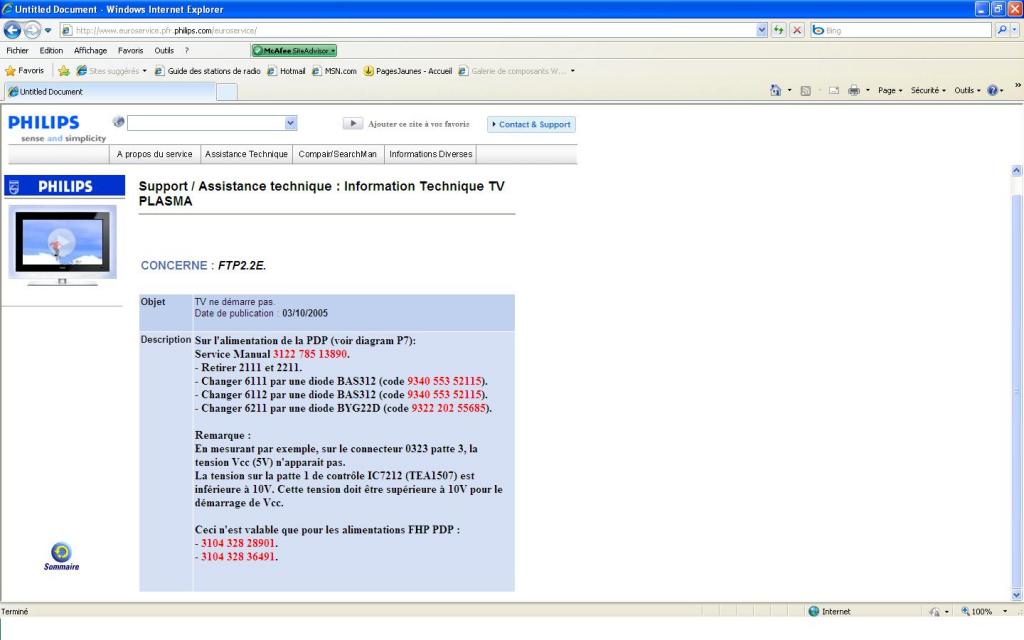Click the page scrollbar down arrow
The width and height of the screenshot is (1024, 640).
click(x=1016, y=595)
